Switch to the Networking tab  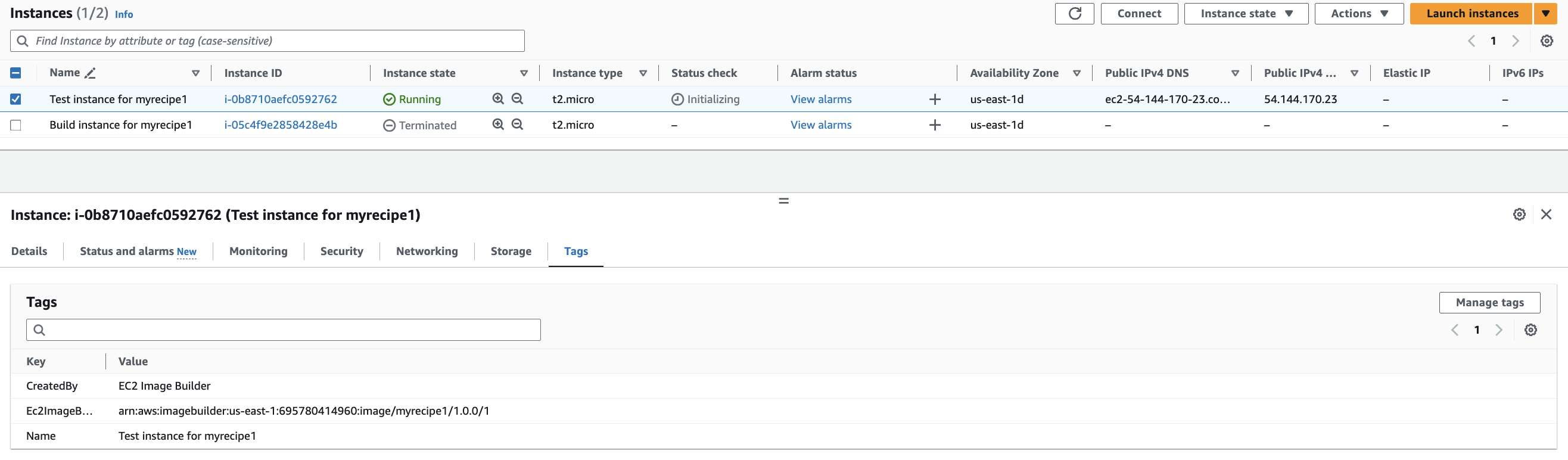pos(427,251)
